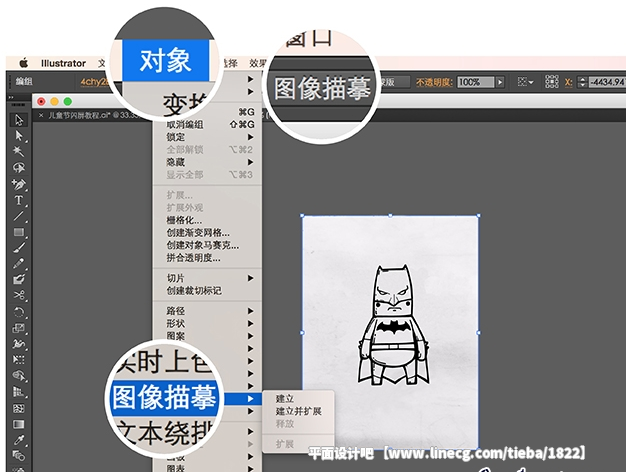The width and height of the screenshot is (626, 472).
Task: Open the align options dropdown
Action: pyautogui.click(x=525, y=82)
